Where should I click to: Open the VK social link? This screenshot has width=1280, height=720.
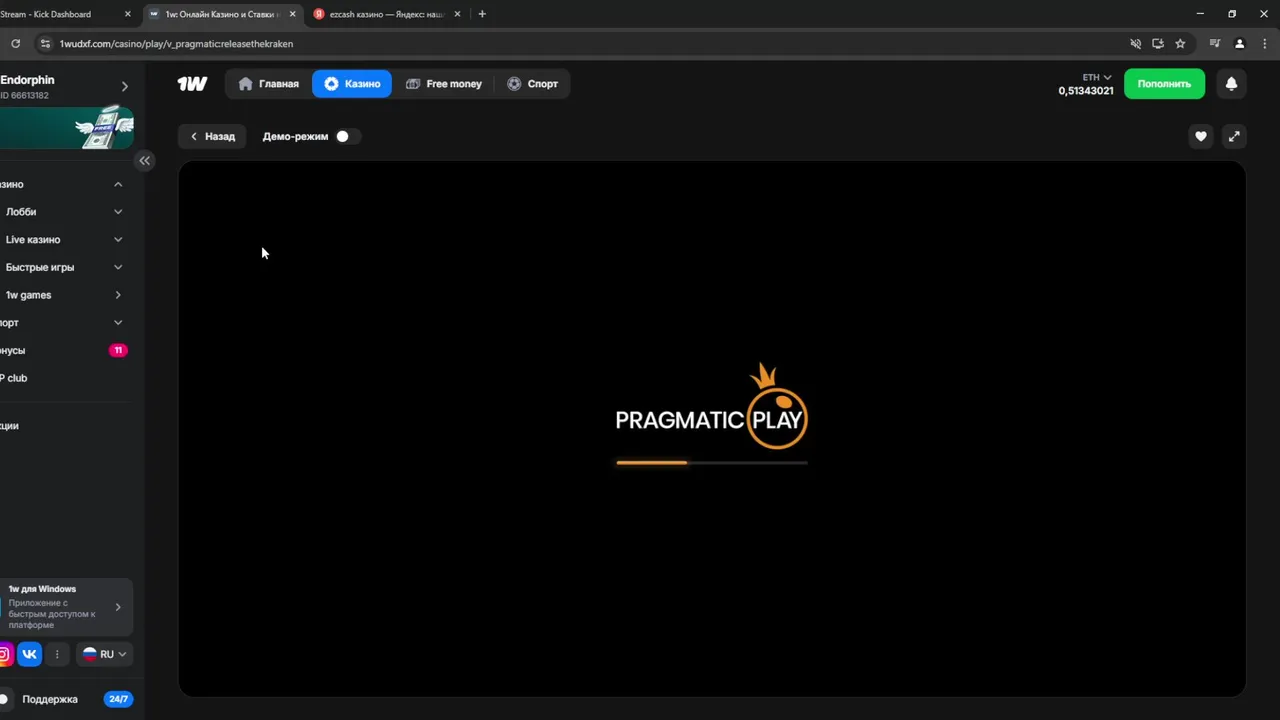click(x=29, y=654)
